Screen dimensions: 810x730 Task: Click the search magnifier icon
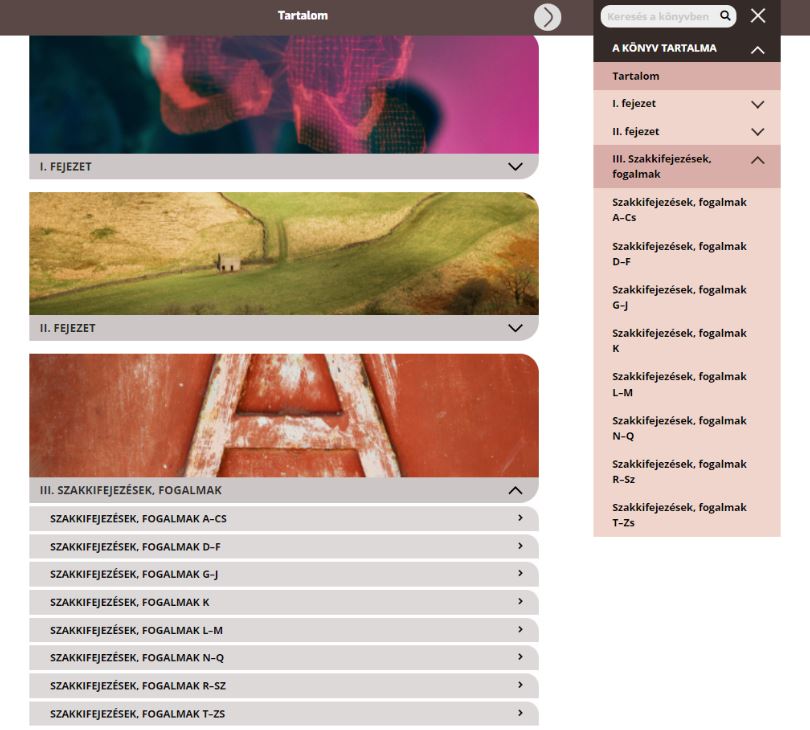(x=725, y=16)
